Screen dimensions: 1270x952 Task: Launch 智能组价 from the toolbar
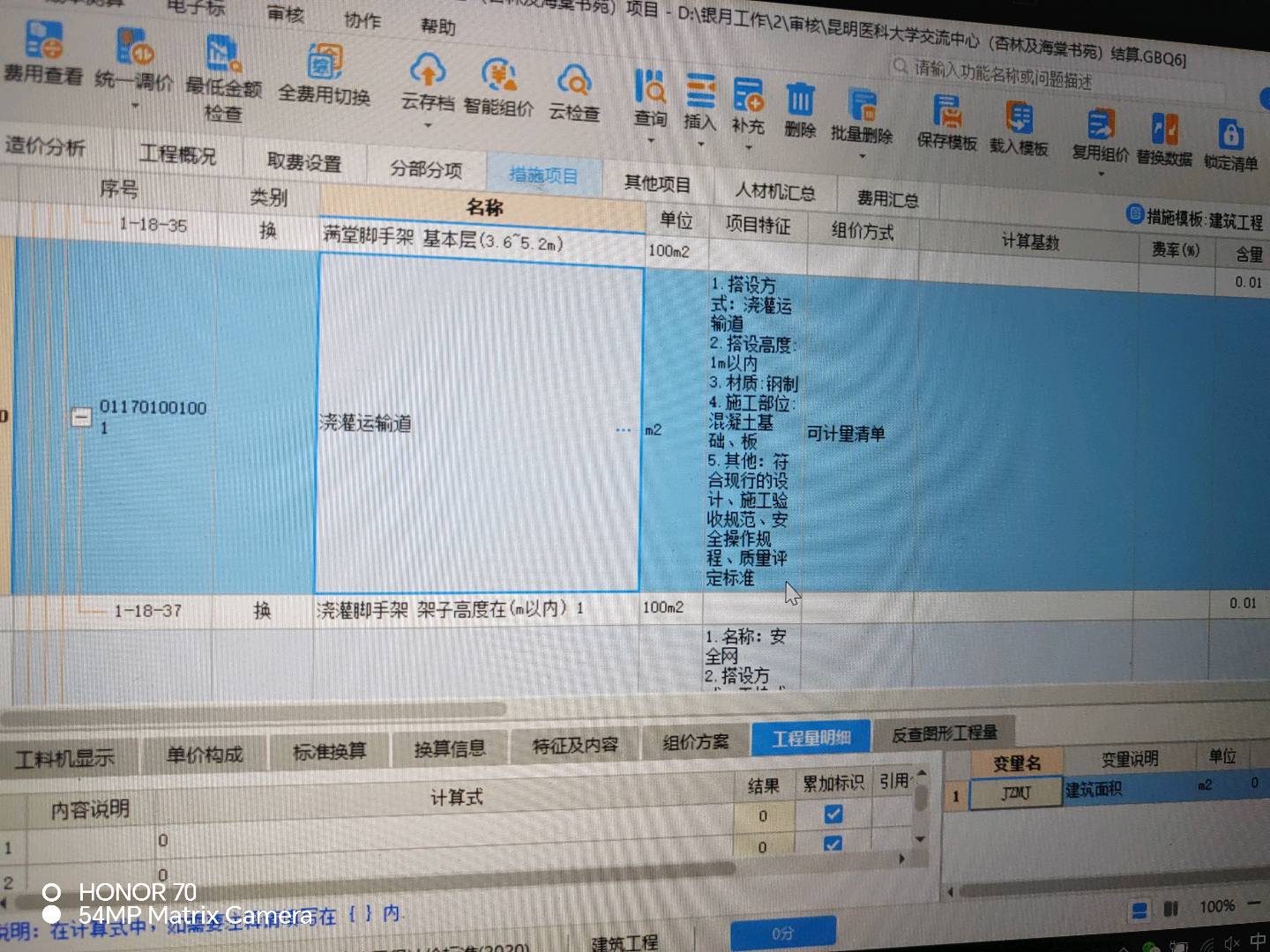499,86
